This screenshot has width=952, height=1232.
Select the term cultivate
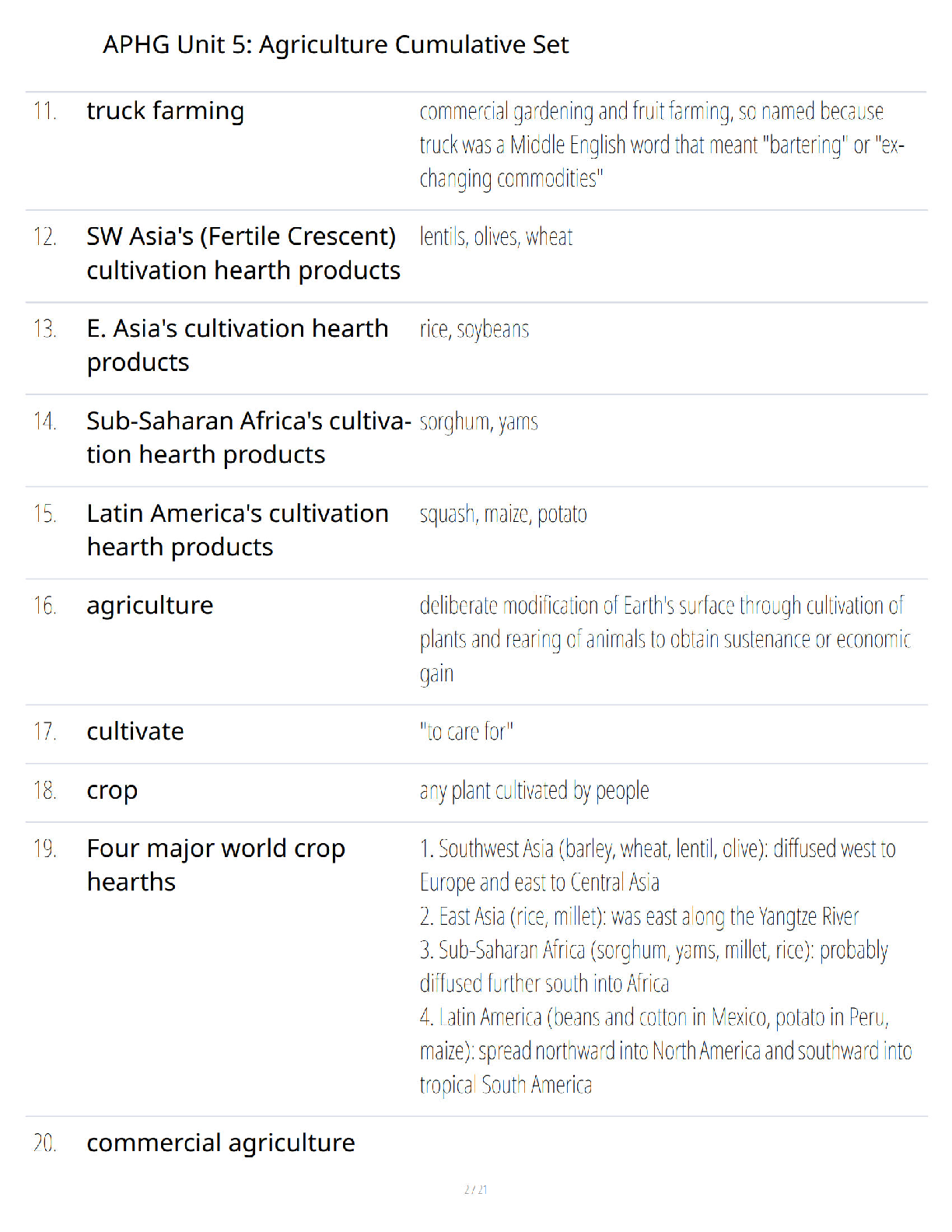coord(135,731)
